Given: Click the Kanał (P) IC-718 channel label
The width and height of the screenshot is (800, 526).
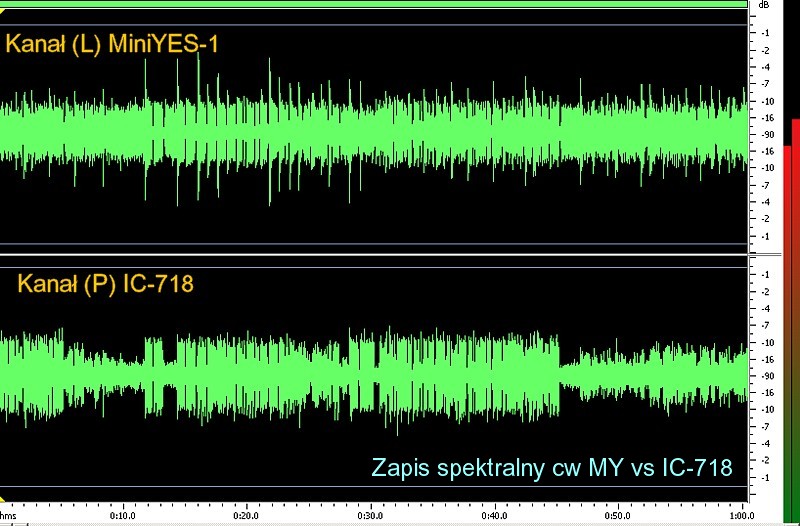Looking at the screenshot, I should click(x=104, y=285).
